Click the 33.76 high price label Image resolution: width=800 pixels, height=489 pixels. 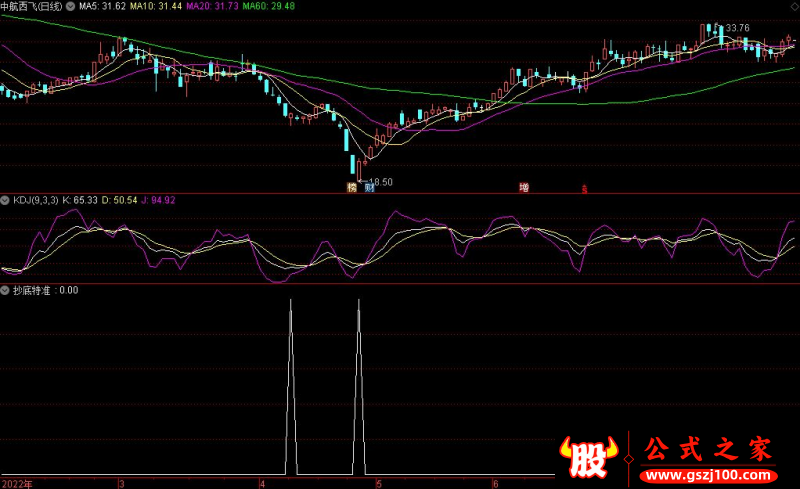(x=737, y=28)
